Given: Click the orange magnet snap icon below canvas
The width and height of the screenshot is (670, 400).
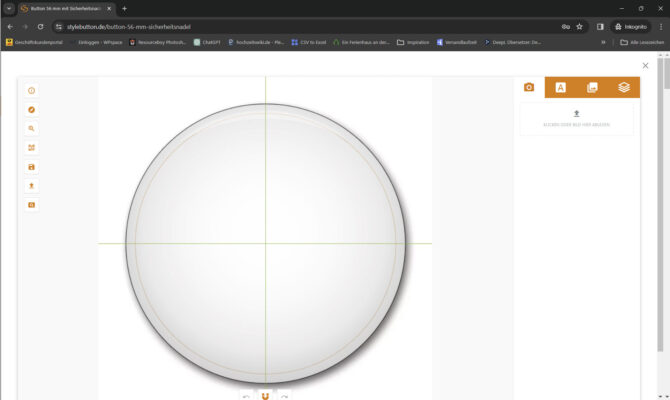Looking at the screenshot, I should 265,396.
